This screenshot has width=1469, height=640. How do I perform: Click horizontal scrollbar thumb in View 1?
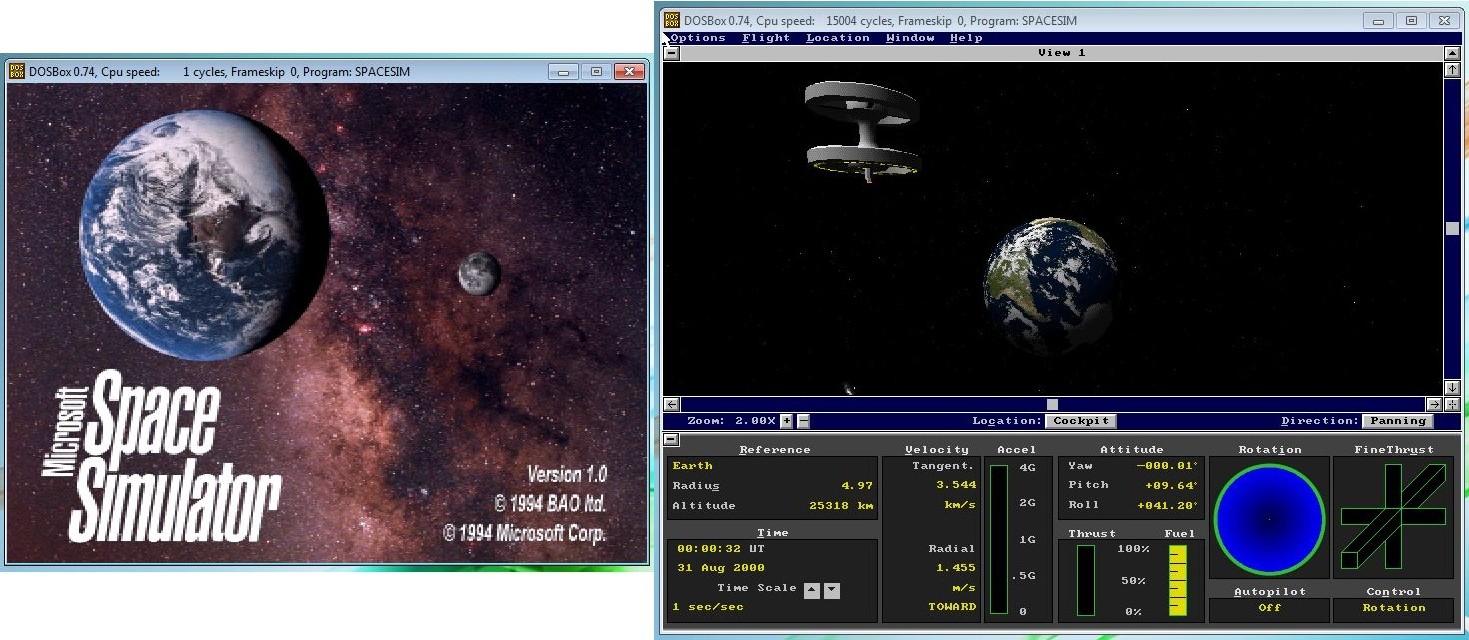point(1052,404)
